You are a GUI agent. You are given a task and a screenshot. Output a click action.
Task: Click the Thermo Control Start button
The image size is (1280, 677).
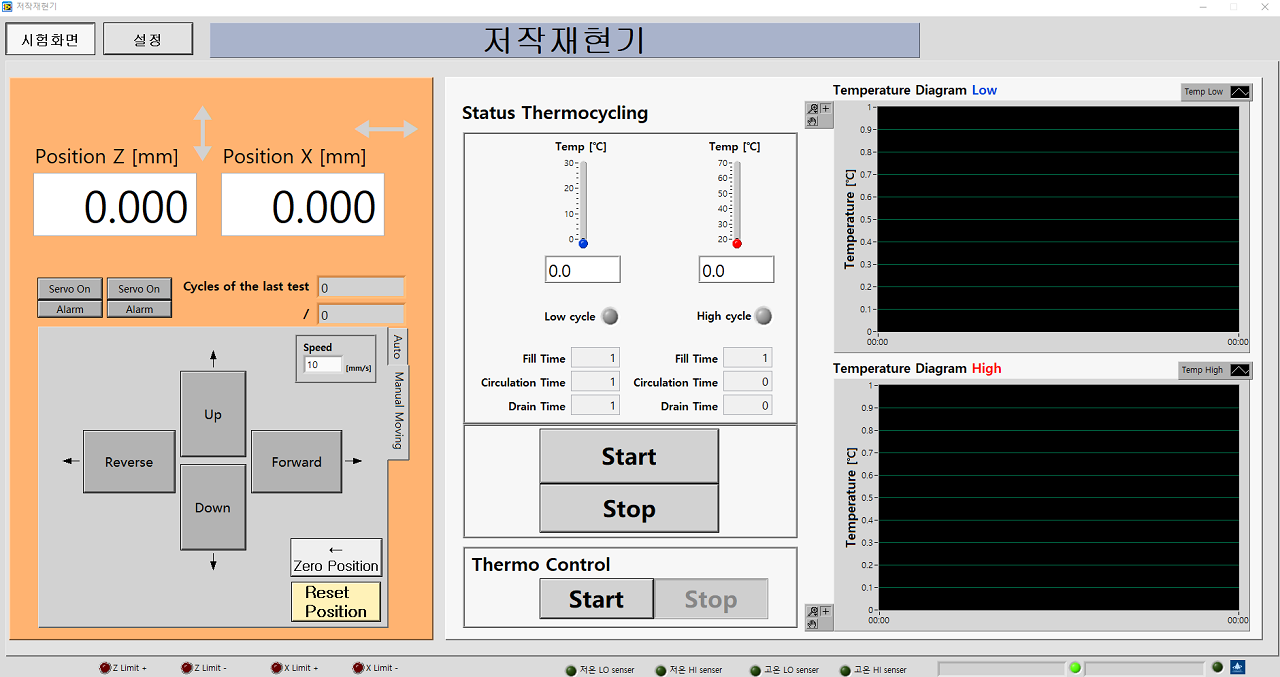[596, 599]
